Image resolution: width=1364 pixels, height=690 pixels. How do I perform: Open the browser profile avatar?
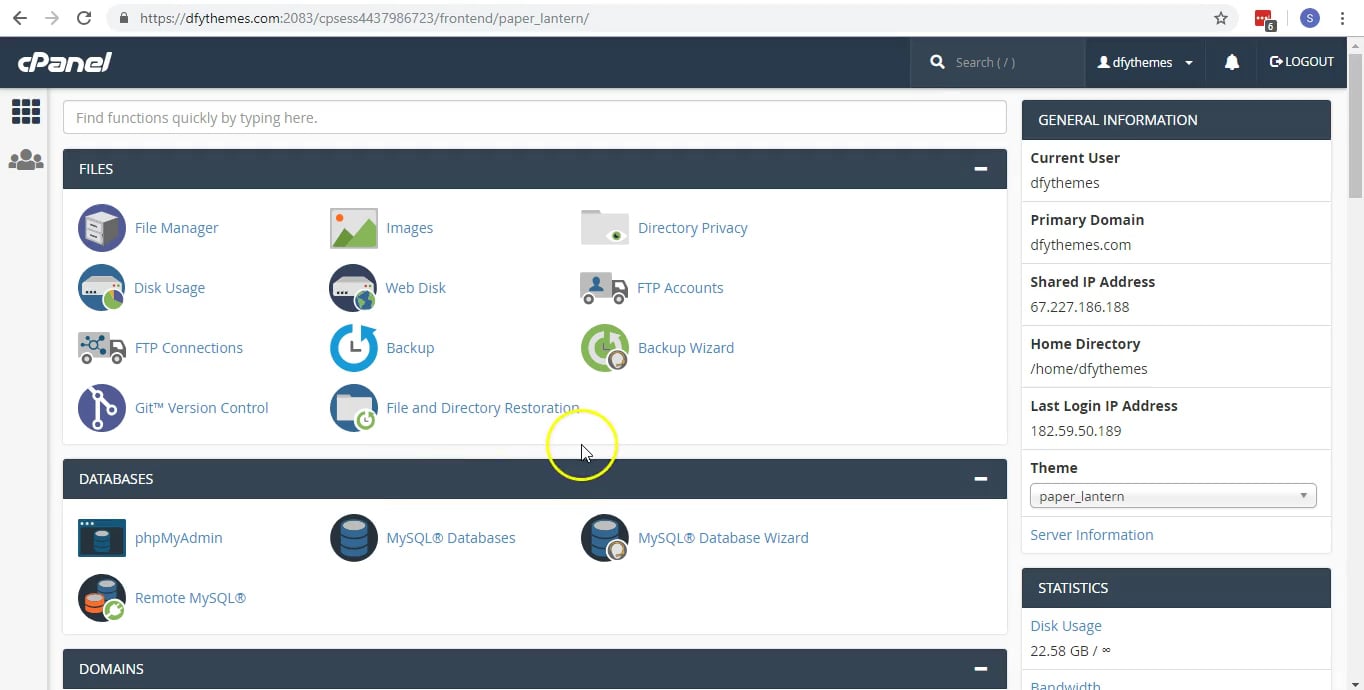[x=1310, y=18]
